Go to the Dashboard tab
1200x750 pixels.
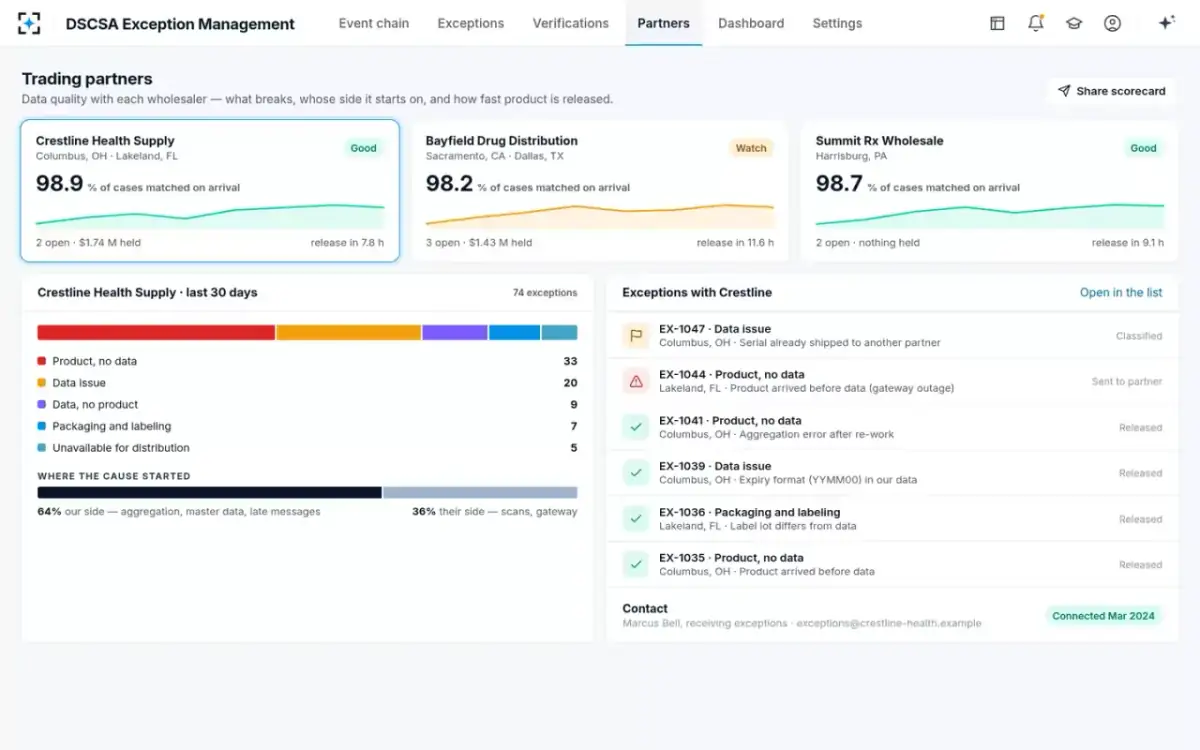point(751,23)
